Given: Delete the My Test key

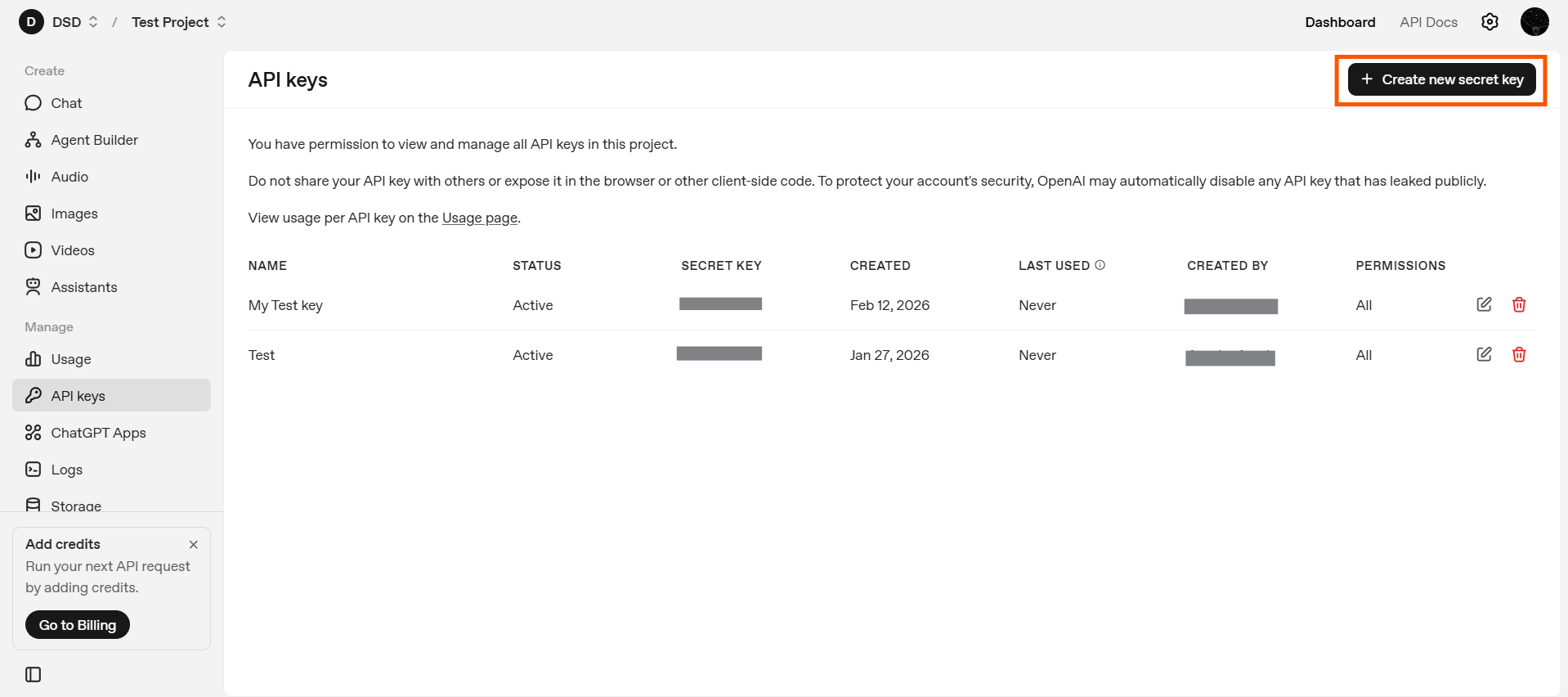Looking at the screenshot, I should [x=1519, y=304].
